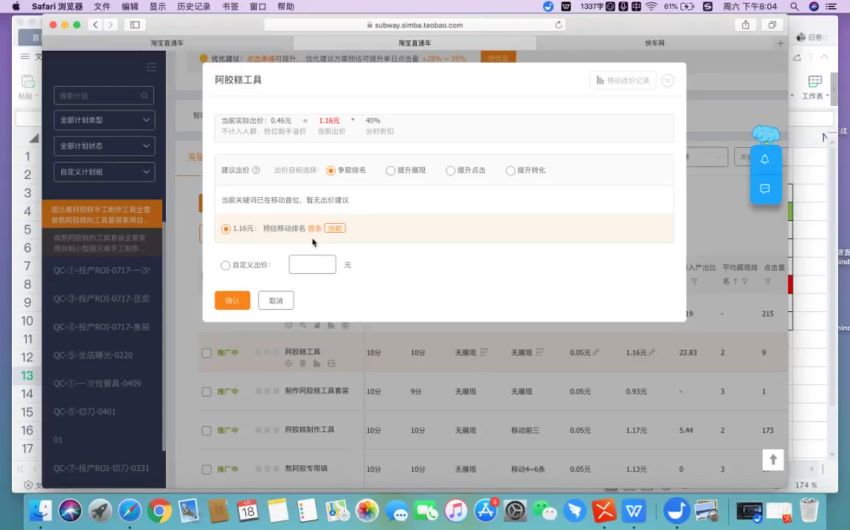The height and width of the screenshot is (530, 850).
Task: Confirm the bid with orange 确认 button
Action: click(x=232, y=300)
